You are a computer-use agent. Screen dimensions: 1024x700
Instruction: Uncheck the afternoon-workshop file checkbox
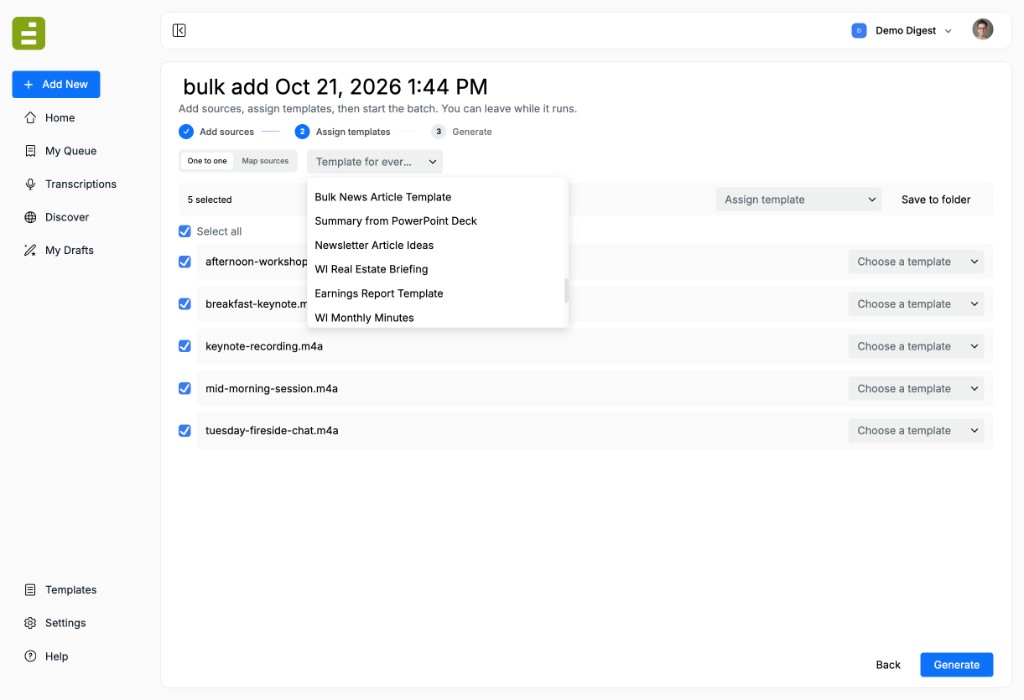click(x=185, y=262)
